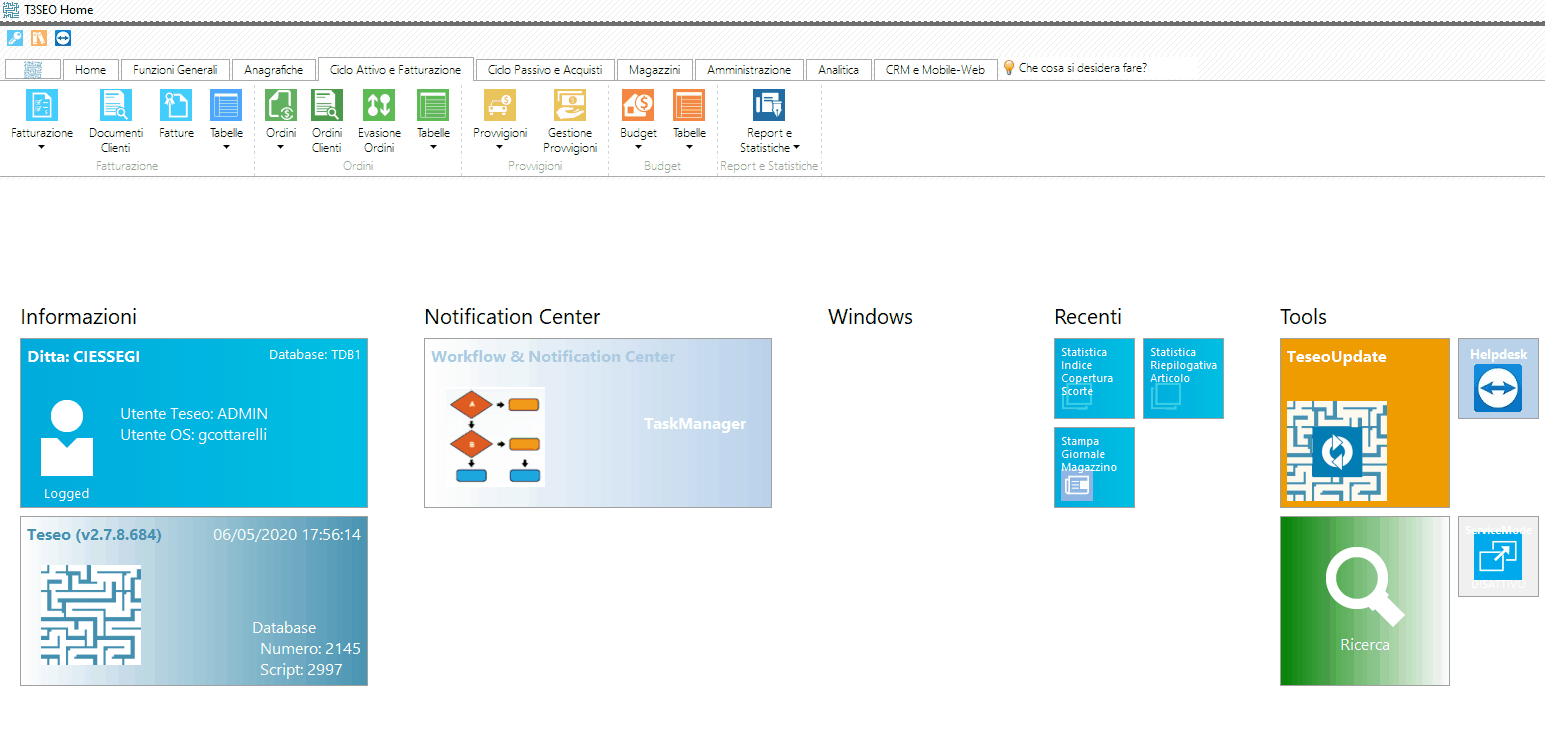The width and height of the screenshot is (1545, 742).
Task: Click the timestamp '06/05/2020 17:56:14'
Action: [287, 535]
